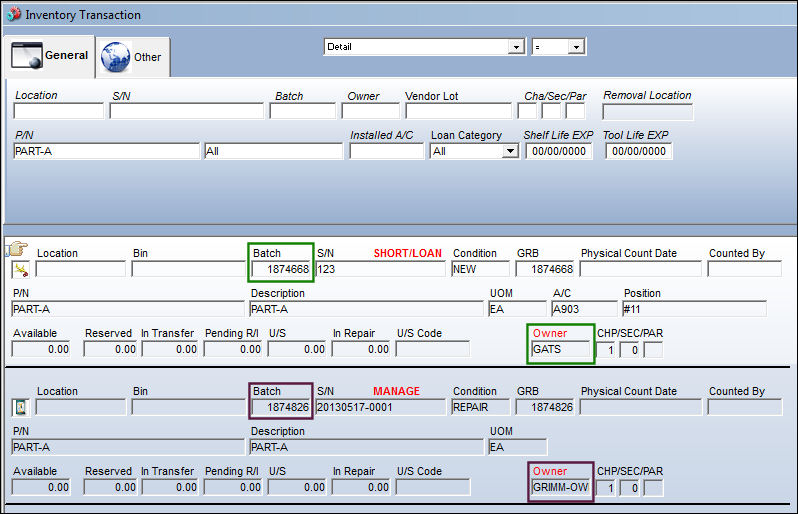798x514 pixels.
Task: Click the Position field showing #11
Action: coord(694,309)
